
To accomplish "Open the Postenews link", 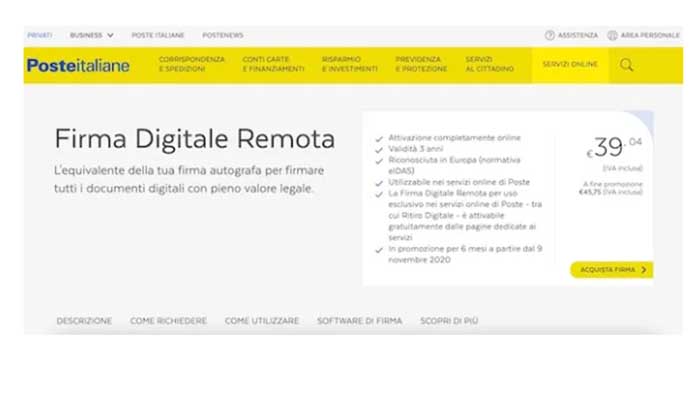I will [222, 35].
